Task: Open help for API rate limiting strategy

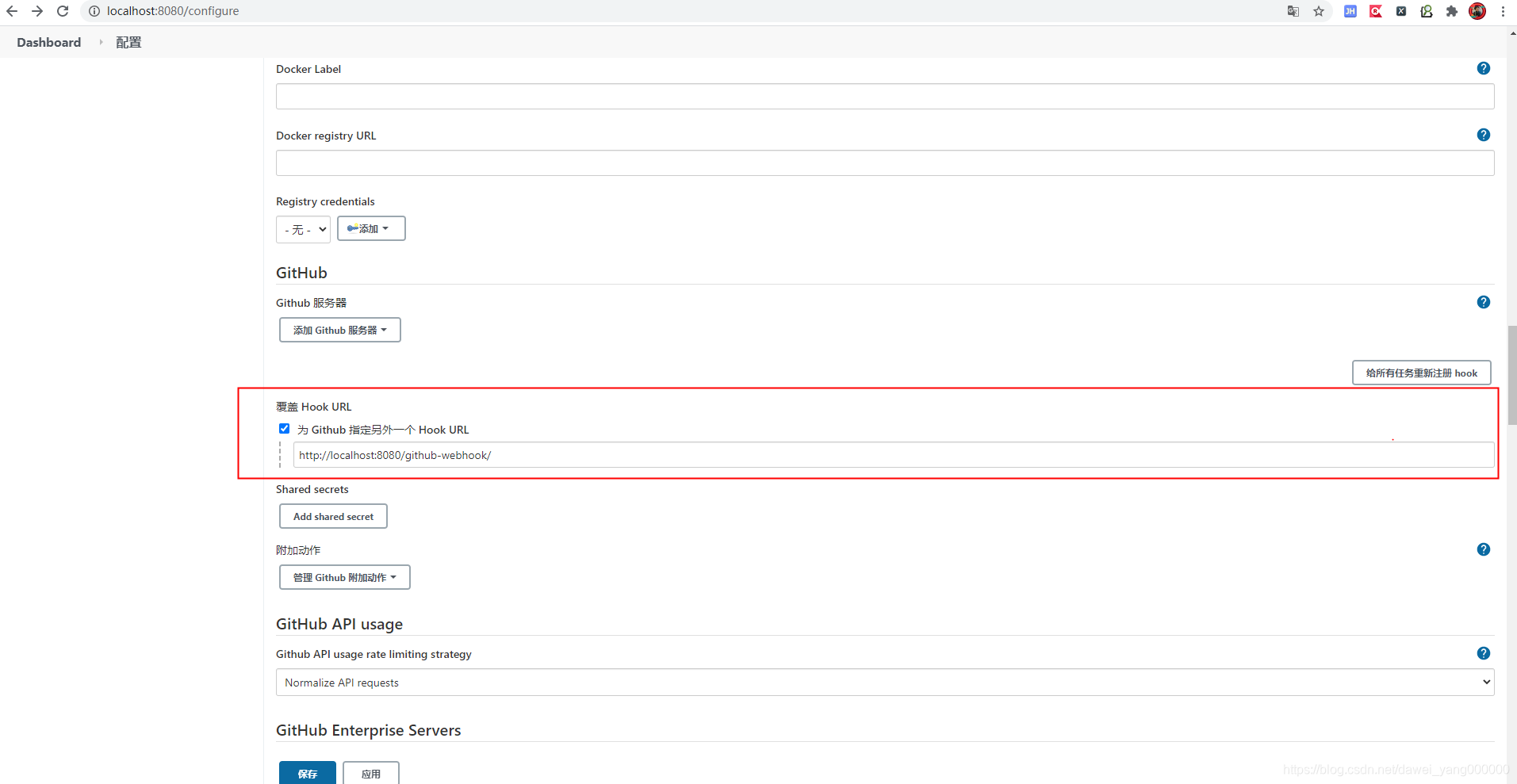Action: (1484, 653)
